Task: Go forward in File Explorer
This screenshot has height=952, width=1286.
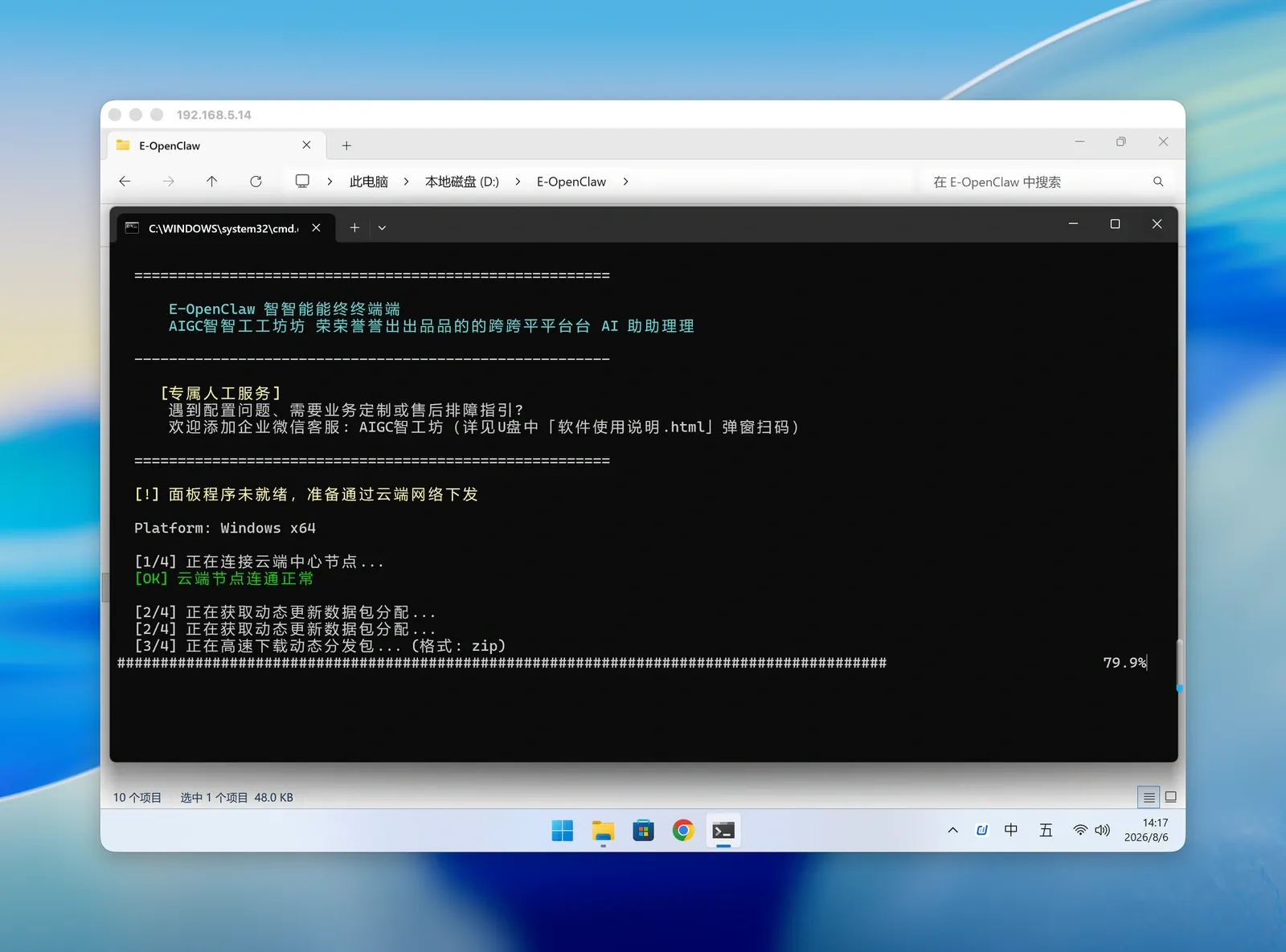Action: coord(168,182)
